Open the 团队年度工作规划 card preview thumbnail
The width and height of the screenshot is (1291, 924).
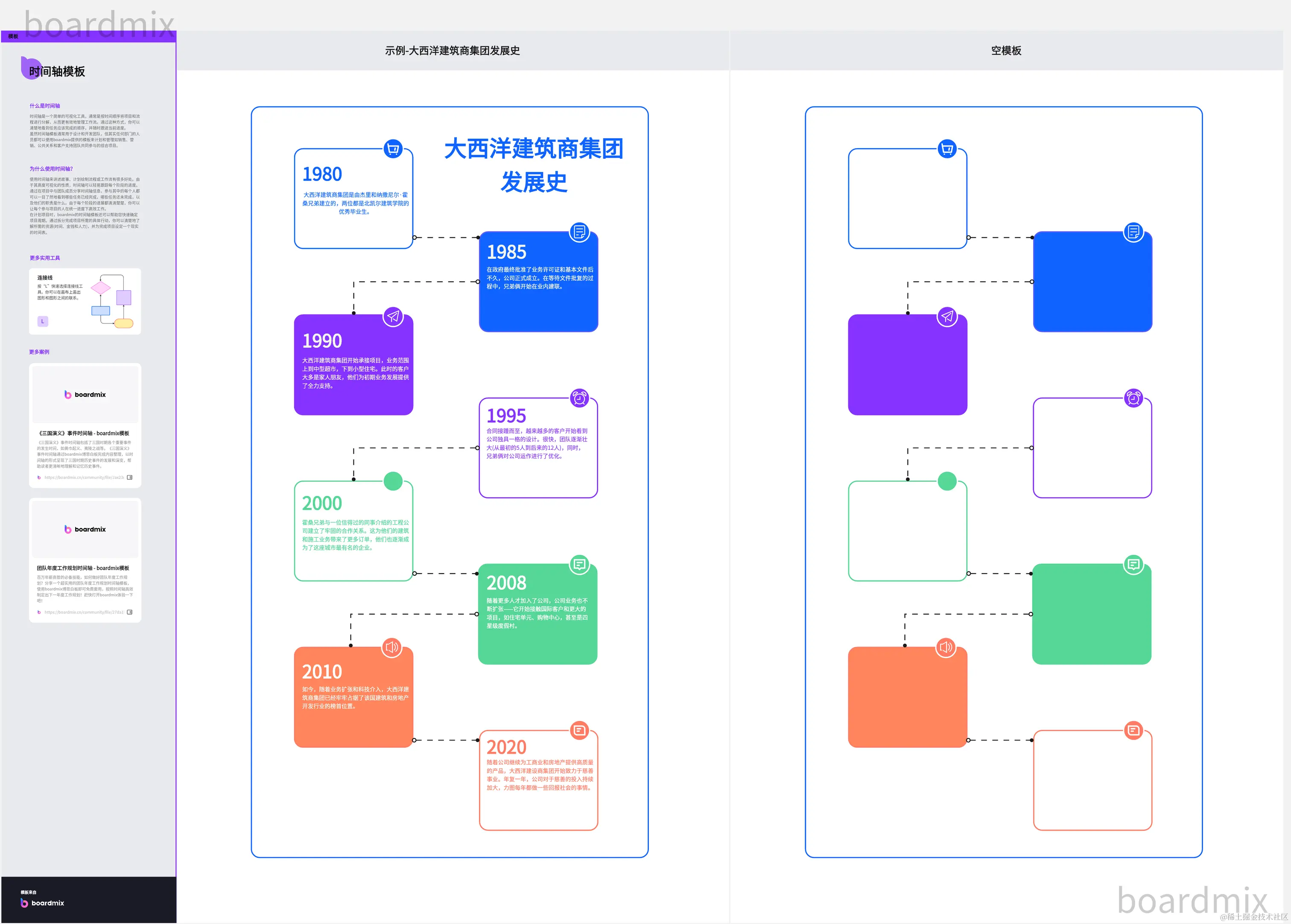[85, 529]
